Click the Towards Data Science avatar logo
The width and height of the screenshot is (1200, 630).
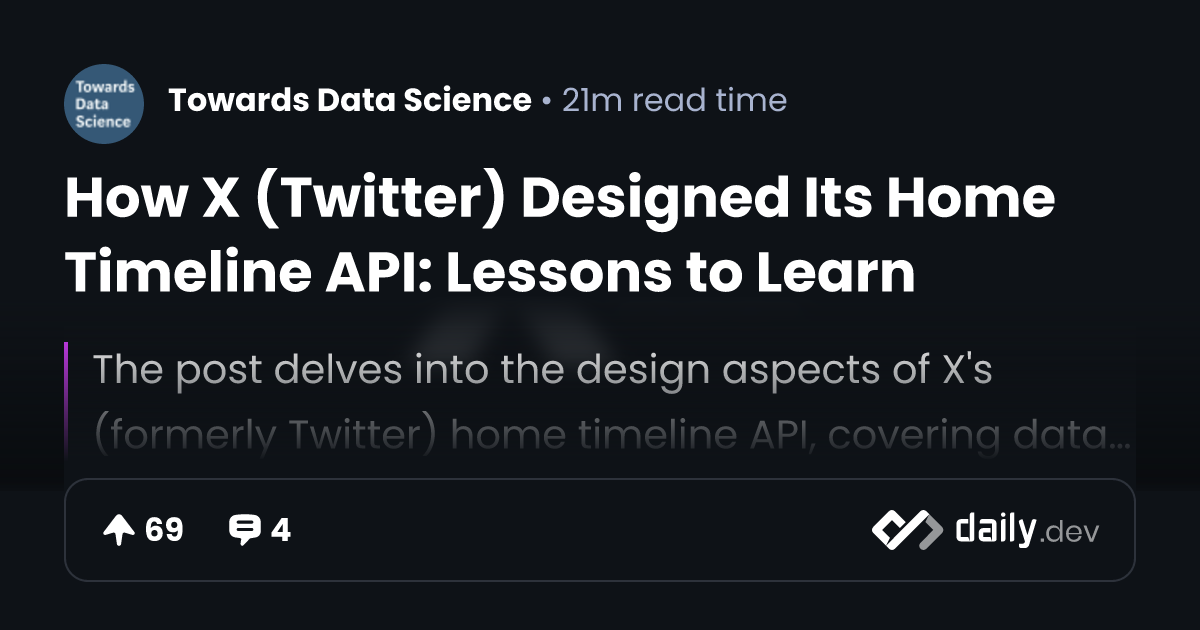104,101
